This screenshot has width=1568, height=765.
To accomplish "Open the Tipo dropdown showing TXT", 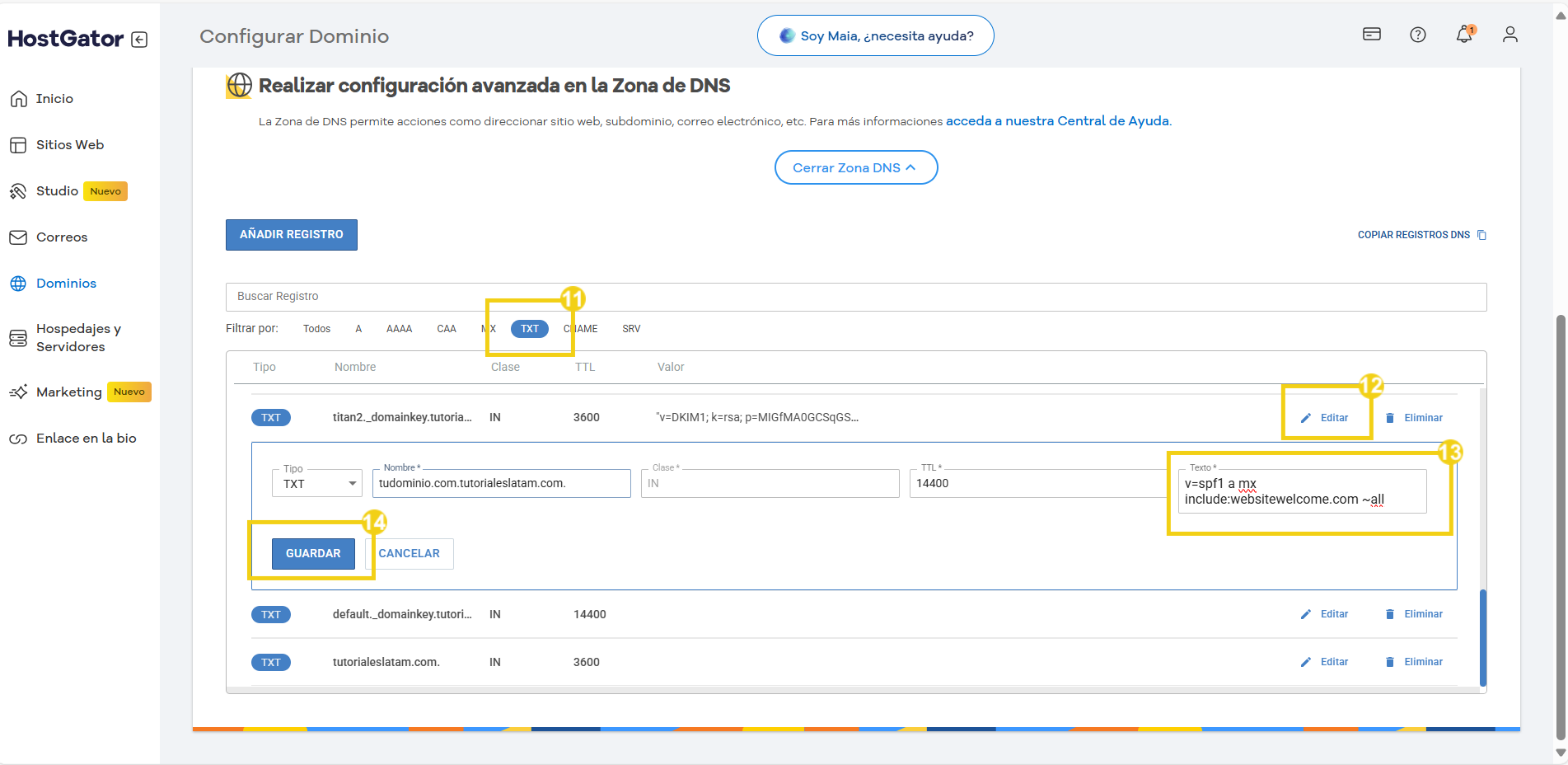I will [317, 484].
